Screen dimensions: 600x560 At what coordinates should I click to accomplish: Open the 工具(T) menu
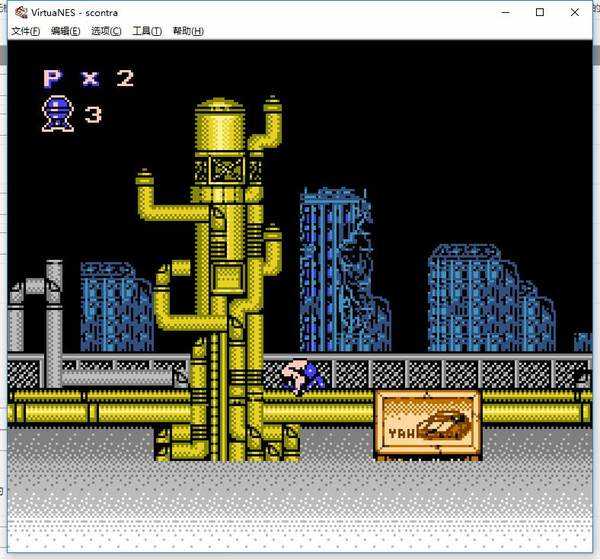tap(147, 31)
